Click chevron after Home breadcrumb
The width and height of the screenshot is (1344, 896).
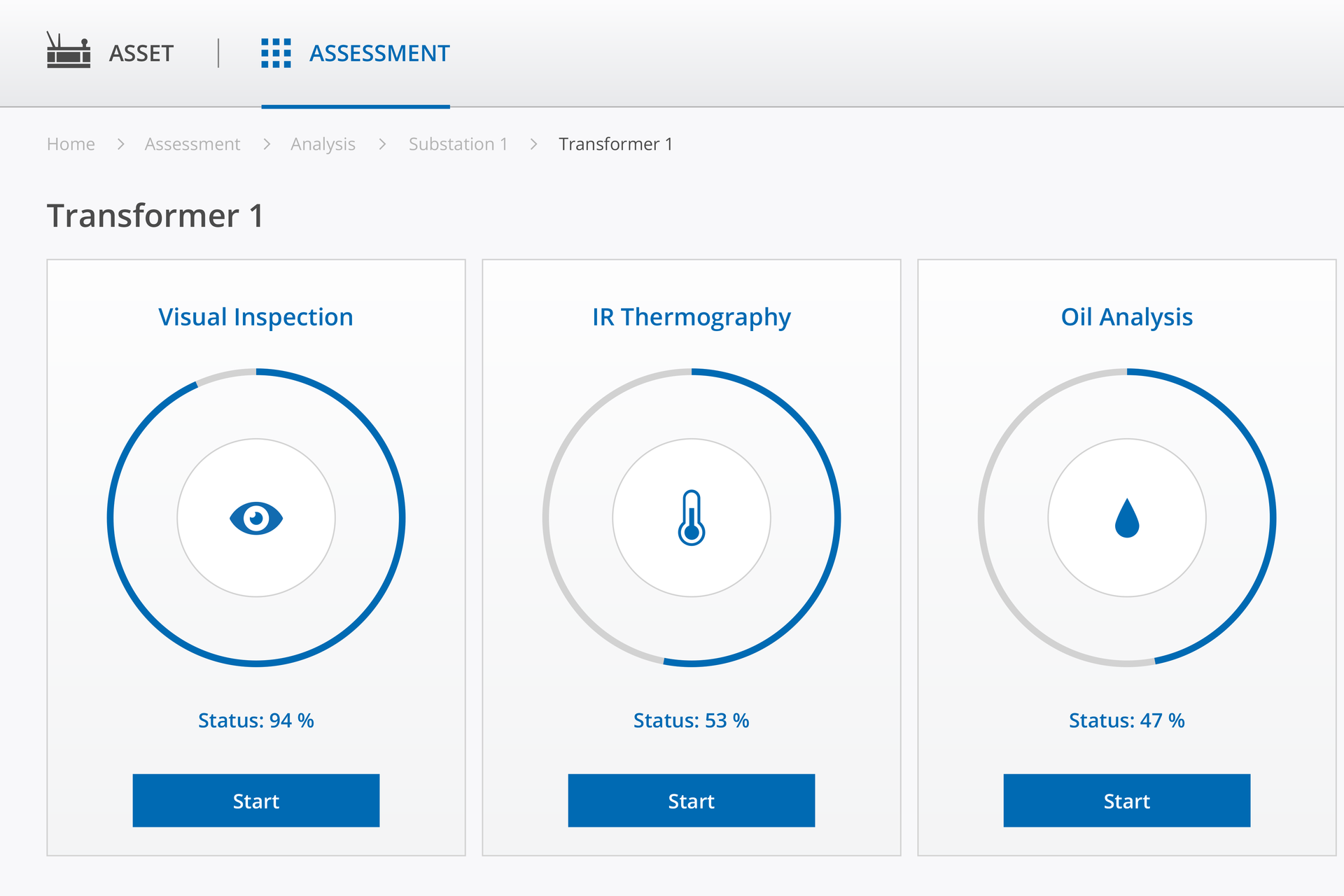pyautogui.click(x=121, y=144)
